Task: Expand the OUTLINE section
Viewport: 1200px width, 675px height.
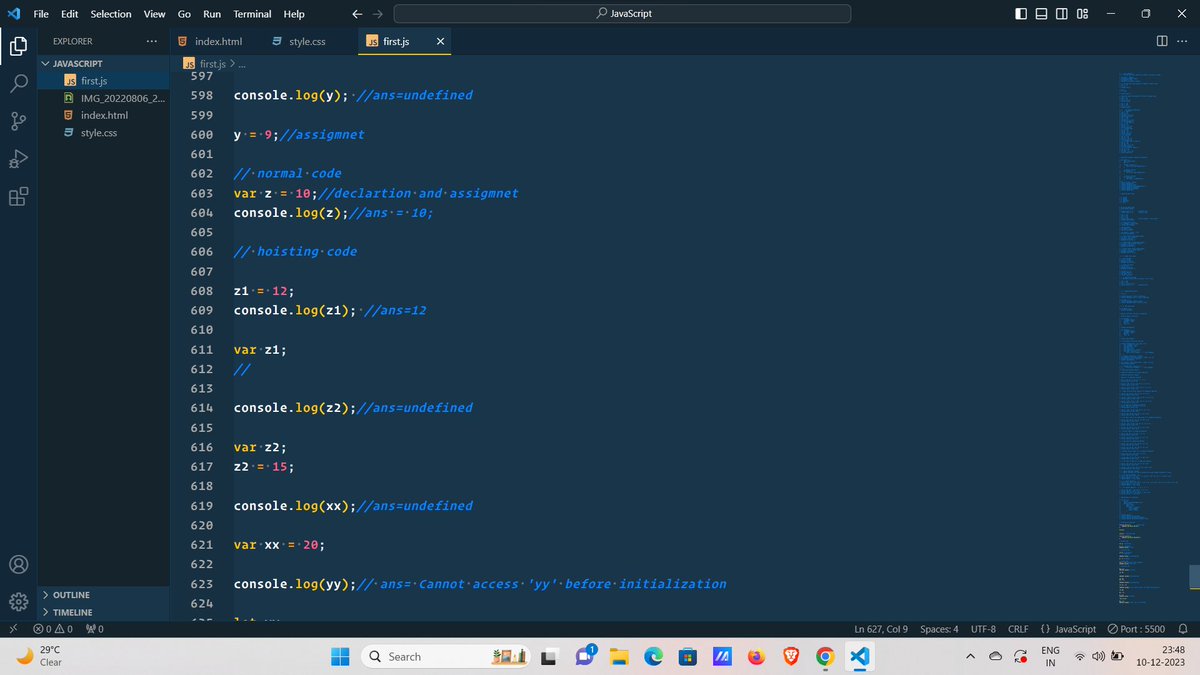Action: [104, 595]
